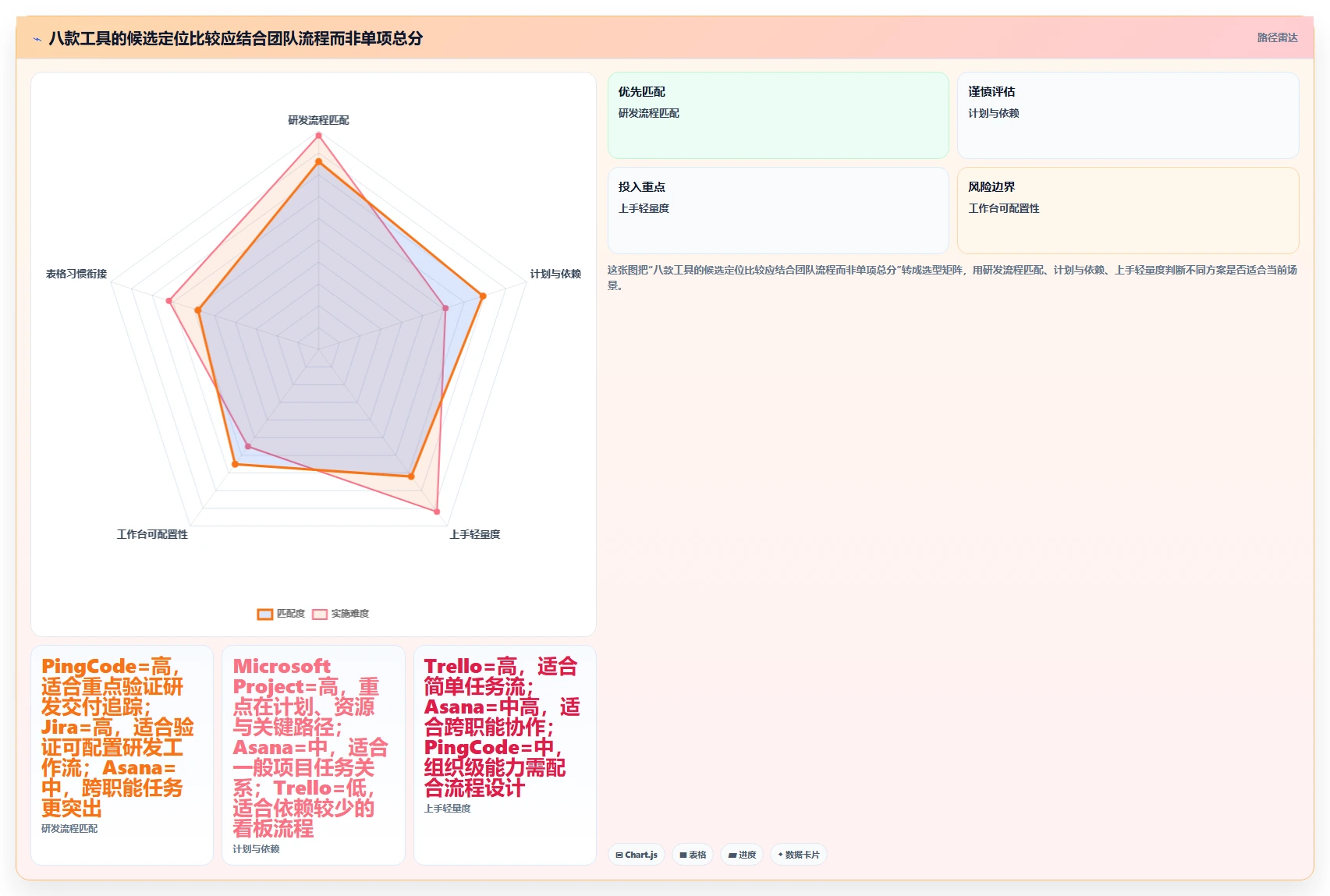The height and width of the screenshot is (896, 1330).
Task: Click the 上手轻量度 radar axis label
Action: pyautogui.click(x=475, y=534)
